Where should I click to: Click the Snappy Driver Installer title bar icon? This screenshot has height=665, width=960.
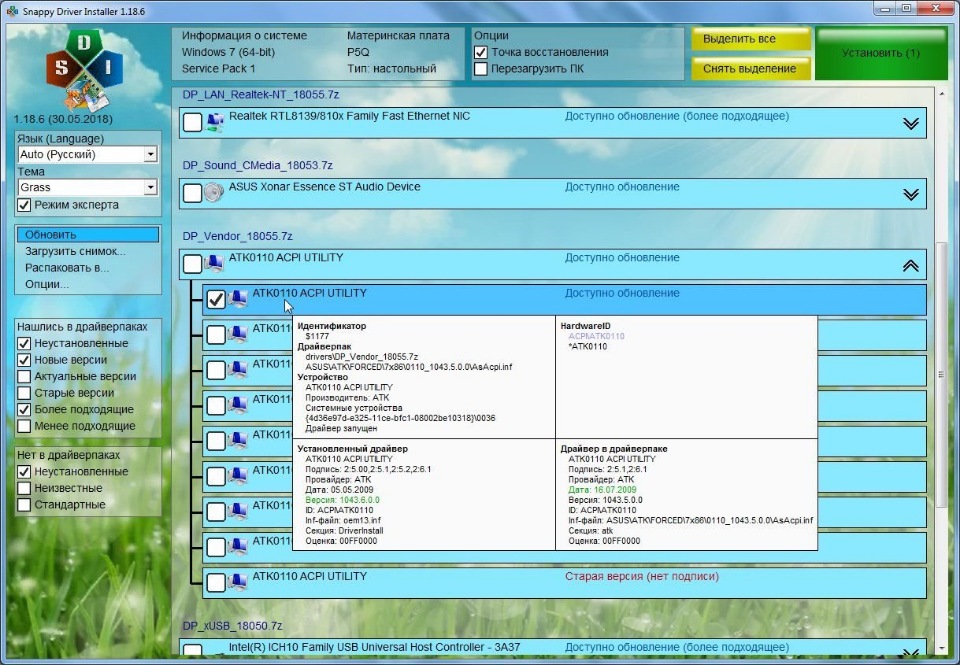[x=12, y=11]
